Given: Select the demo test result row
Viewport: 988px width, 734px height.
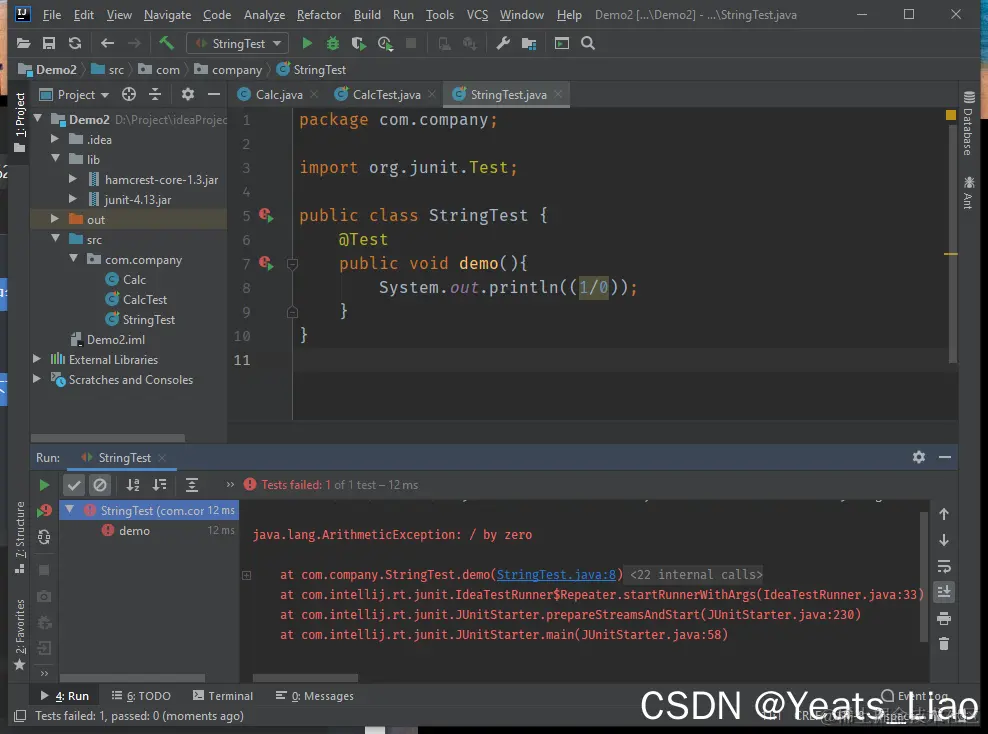Looking at the screenshot, I should click(149, 530).
